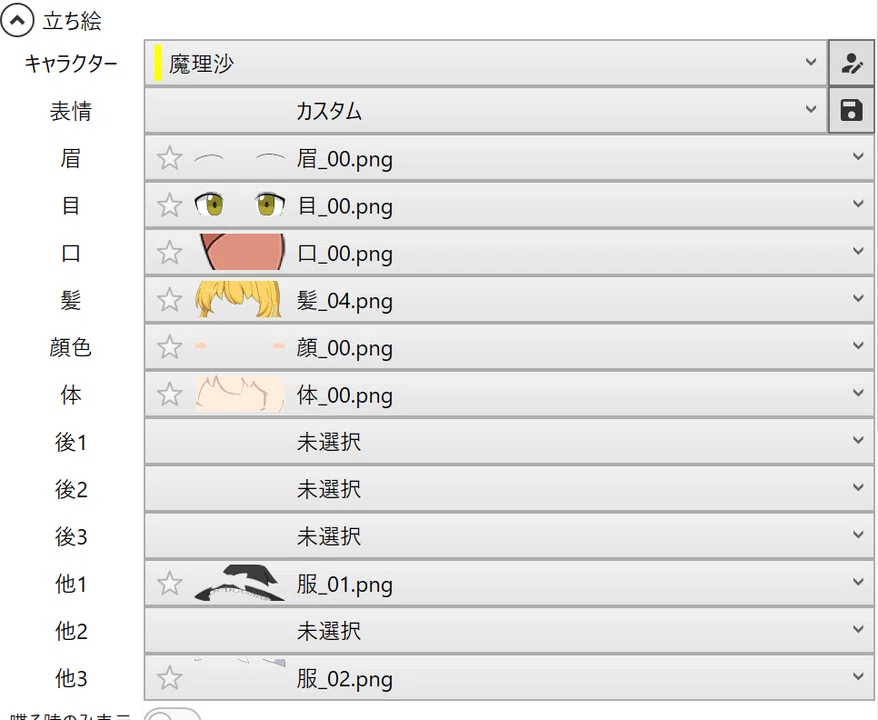Click the yellow color bar beside 魔理沙

[x=158, y=63]
